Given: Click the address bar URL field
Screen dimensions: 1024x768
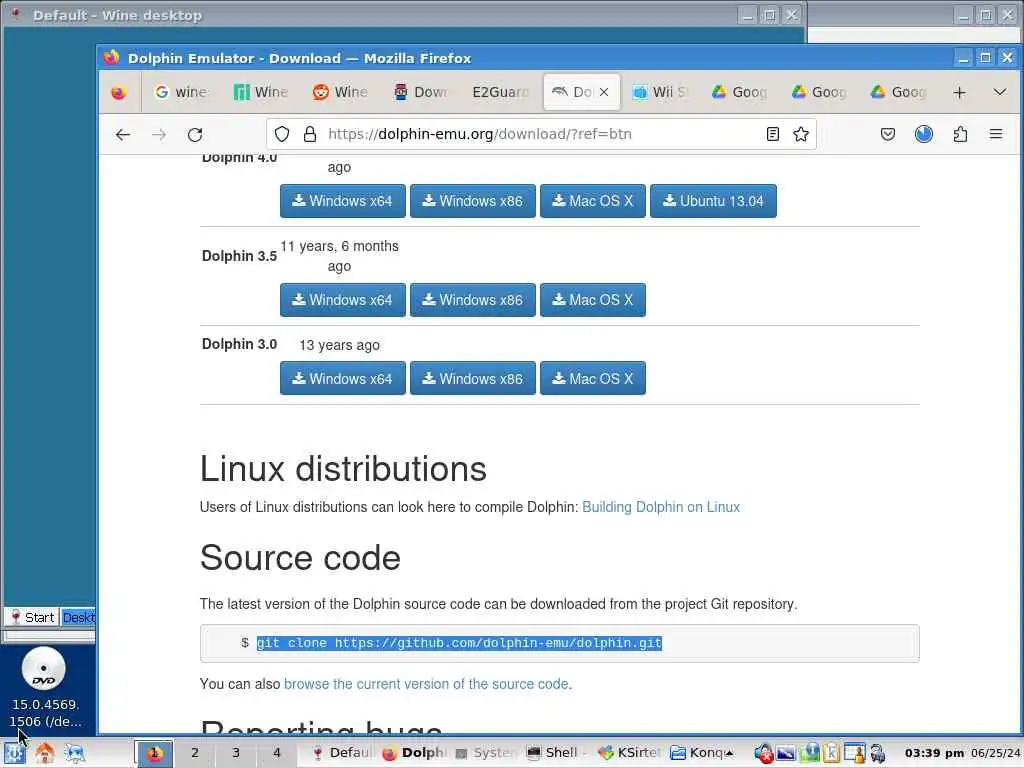Looking at the screenshot, I should 542,135.
